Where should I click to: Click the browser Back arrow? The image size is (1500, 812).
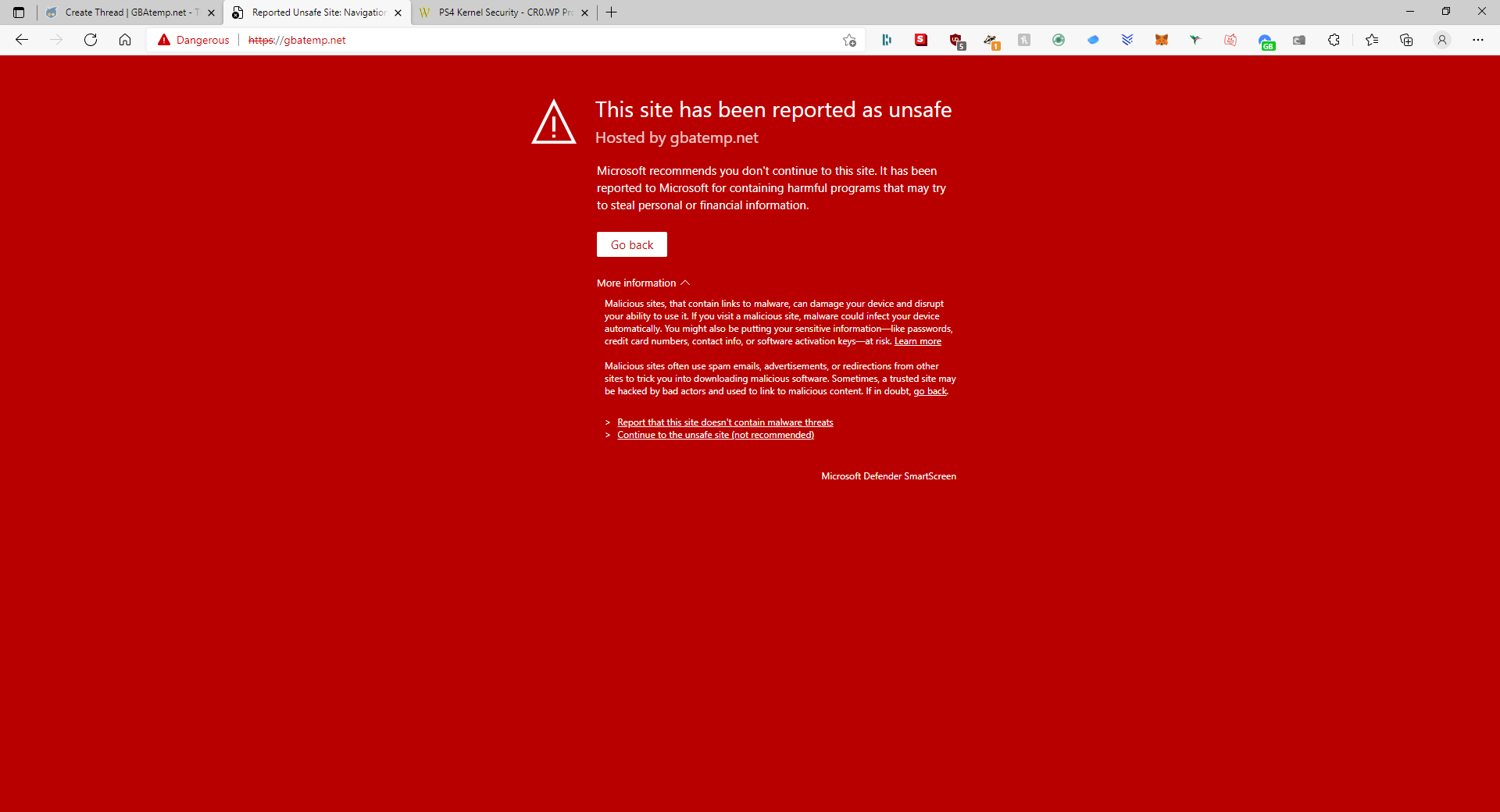22,40
